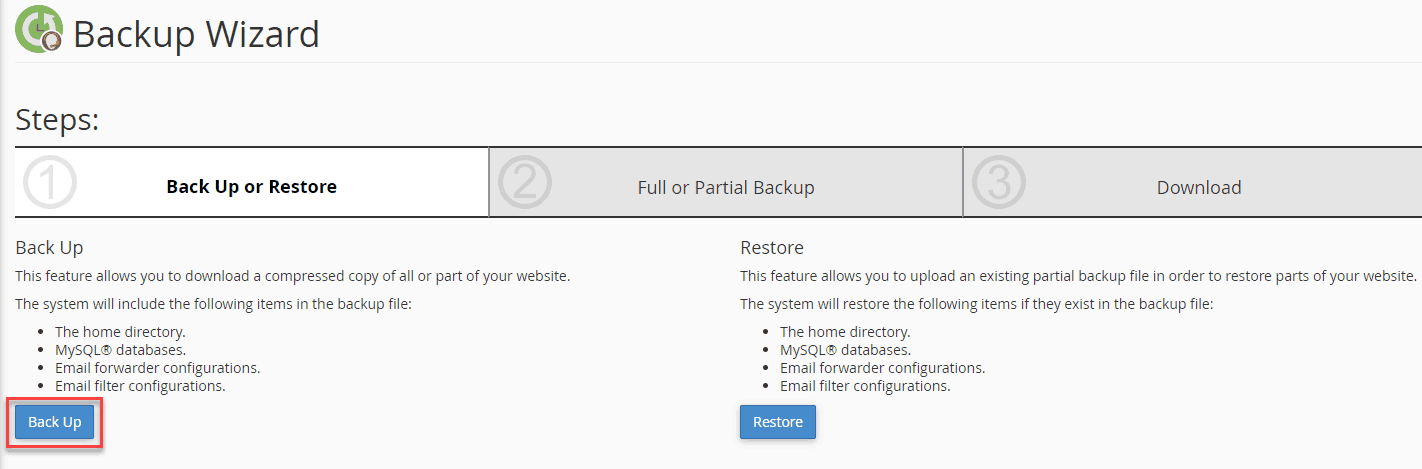The height and width of the screenshot is (469, 1422).
Task: Click the upload existing partial backup description
Action: coord(1078,275)
